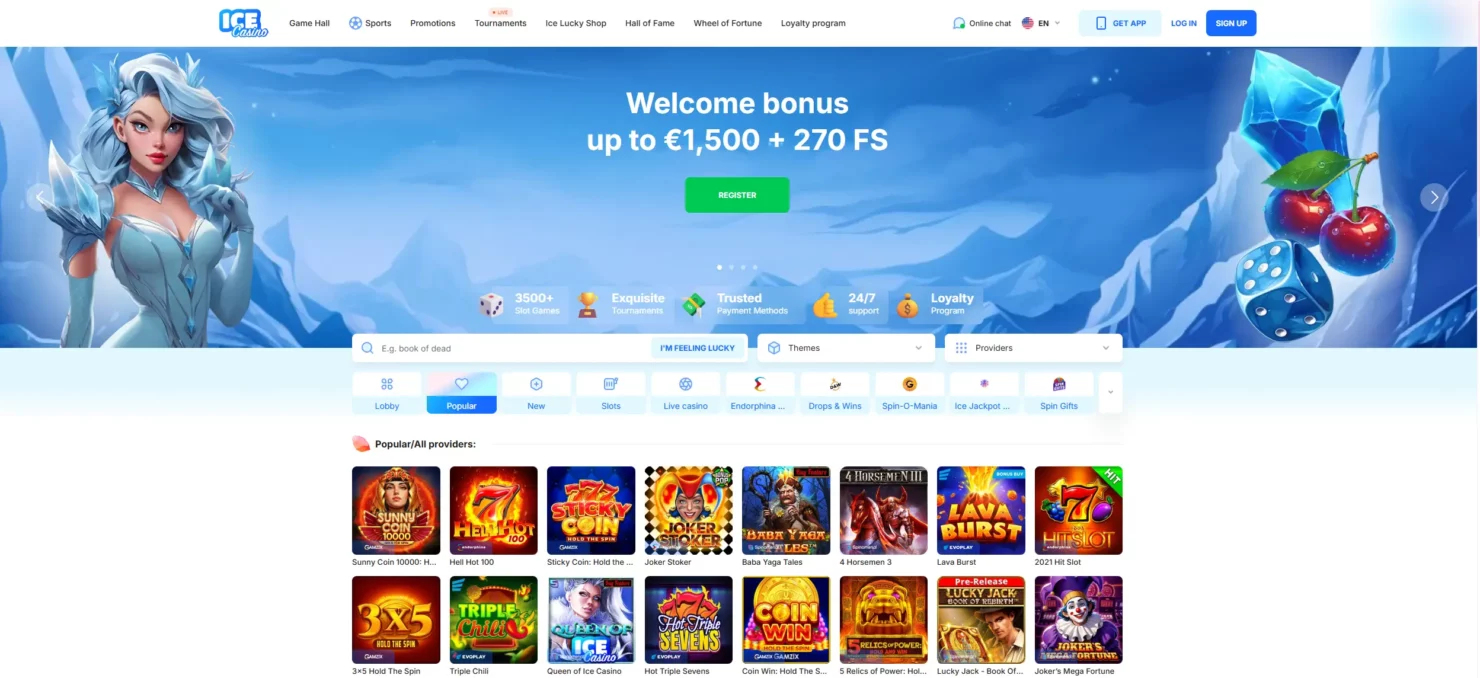The image size is (1480, 678).
Task: Click the SIGN UP button
Action: (x=1231, y=23)
